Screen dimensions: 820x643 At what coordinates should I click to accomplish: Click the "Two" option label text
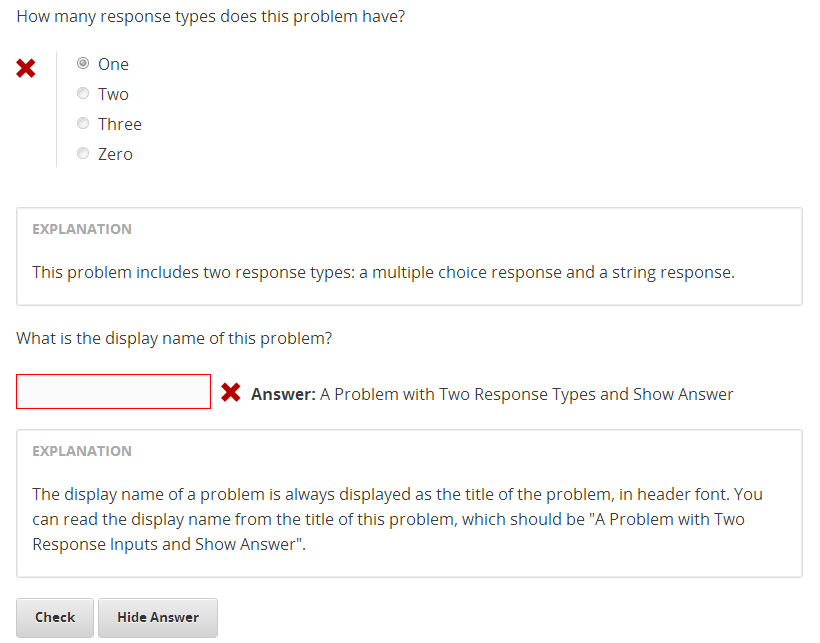[113, 94]
